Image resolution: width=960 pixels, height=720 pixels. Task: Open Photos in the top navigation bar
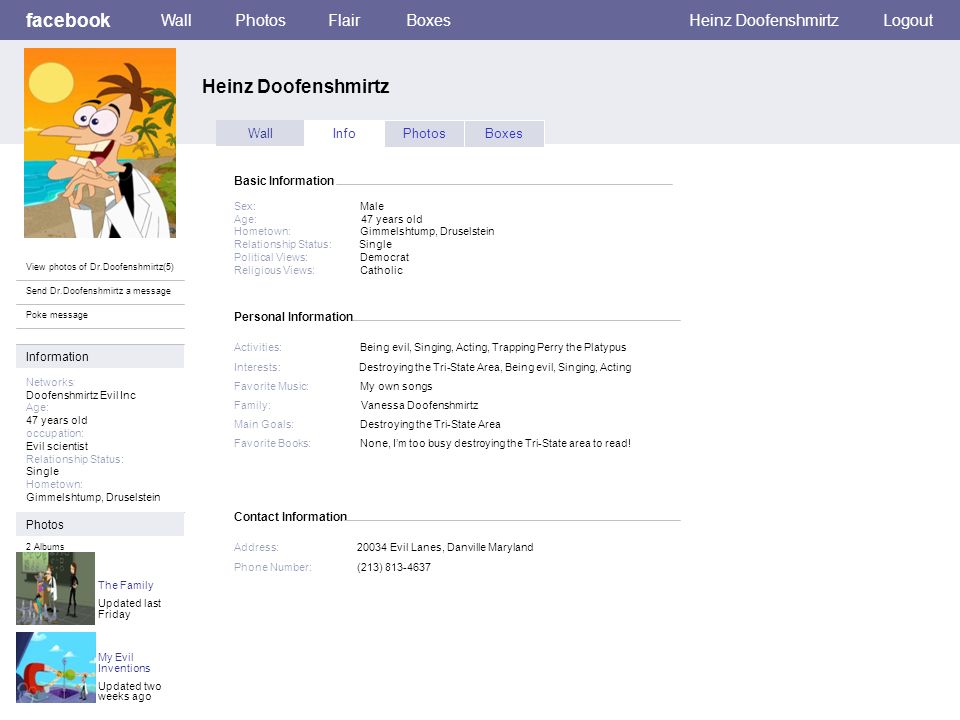pyautogui.click(x=260, y=20)
